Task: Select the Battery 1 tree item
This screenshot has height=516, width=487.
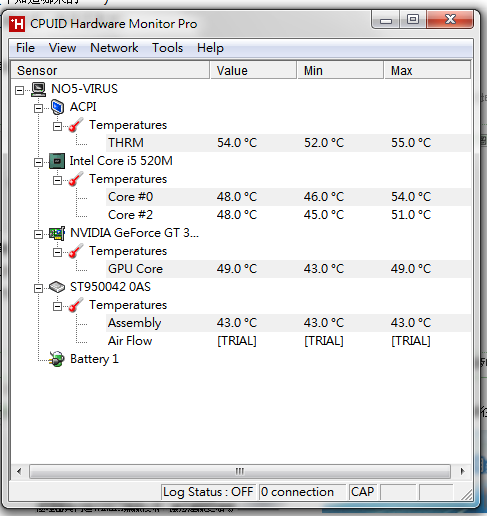Action: (x=94, y=359)
